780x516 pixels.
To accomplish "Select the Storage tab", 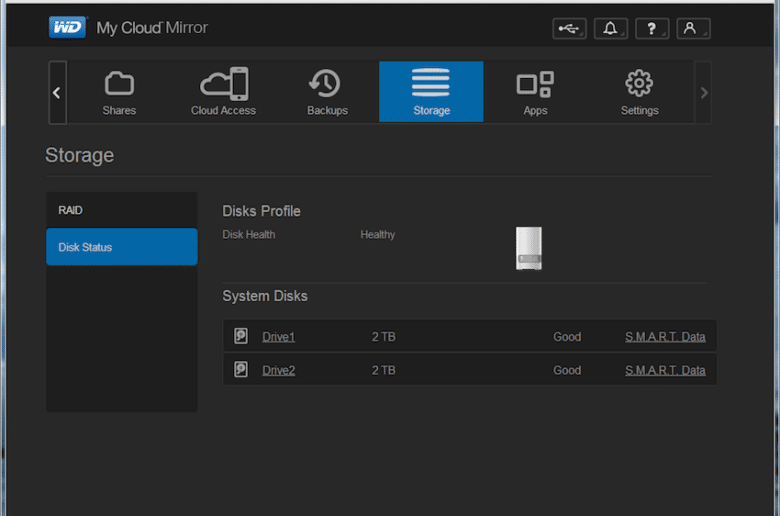I will coord(431,92).
